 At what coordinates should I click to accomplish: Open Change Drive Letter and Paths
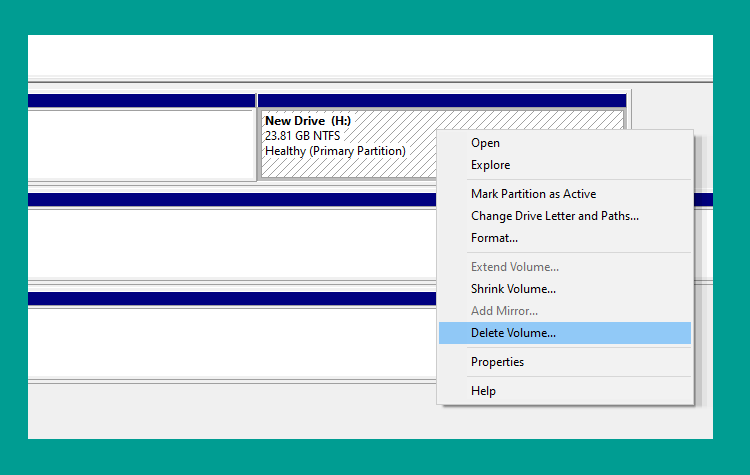pos(564,216)
